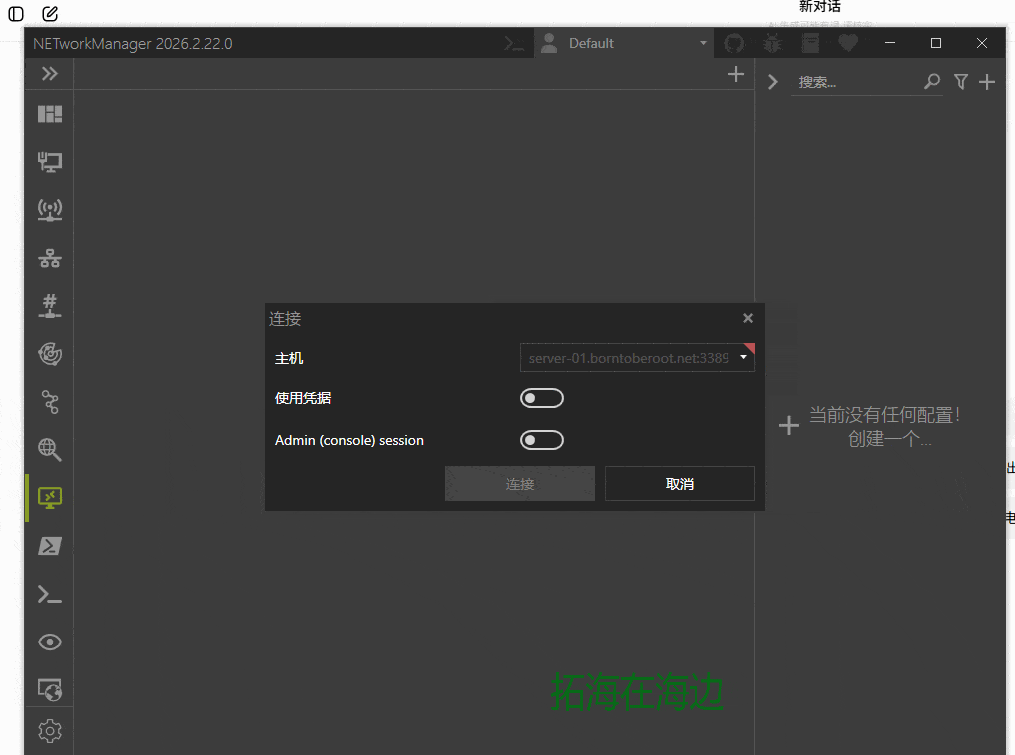Viewport: 1015px width, 755px height.
Task: Select the Remote Desktop tool
Action: click(50, 497)
